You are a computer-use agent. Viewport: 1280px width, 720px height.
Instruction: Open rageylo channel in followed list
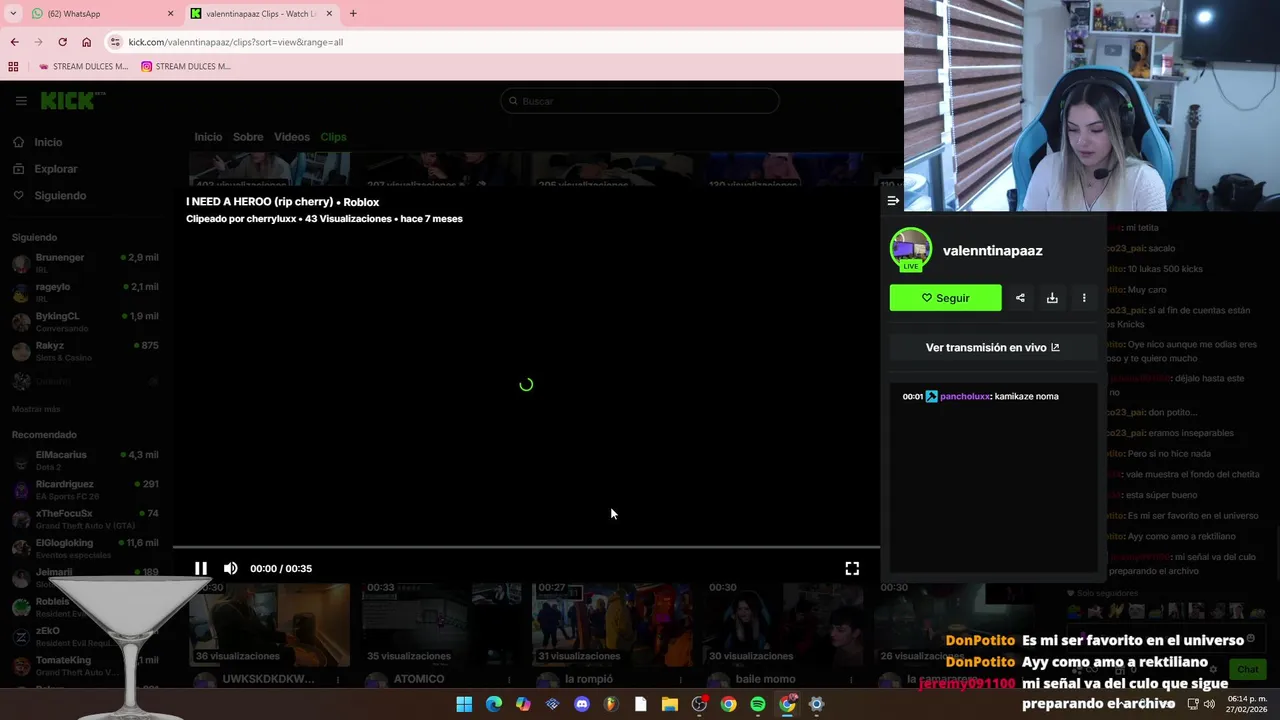pos(85,292)
